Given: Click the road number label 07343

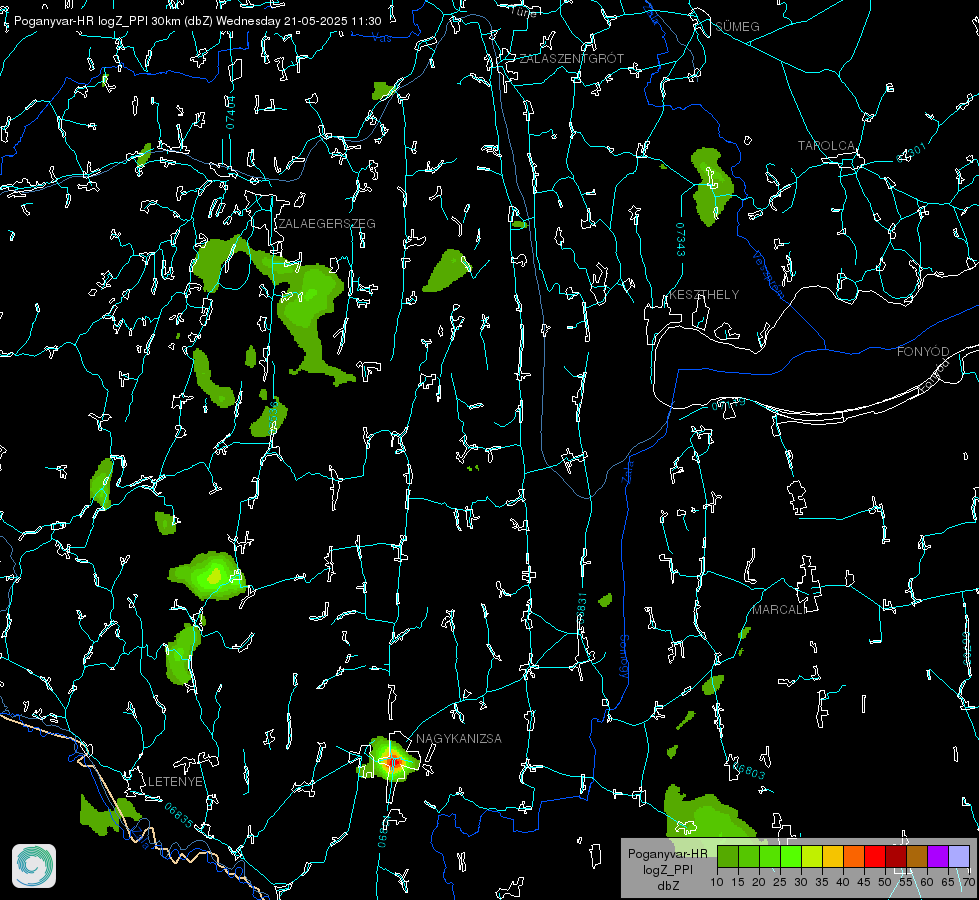Looking at the screenshot, I should pos(680,239).
